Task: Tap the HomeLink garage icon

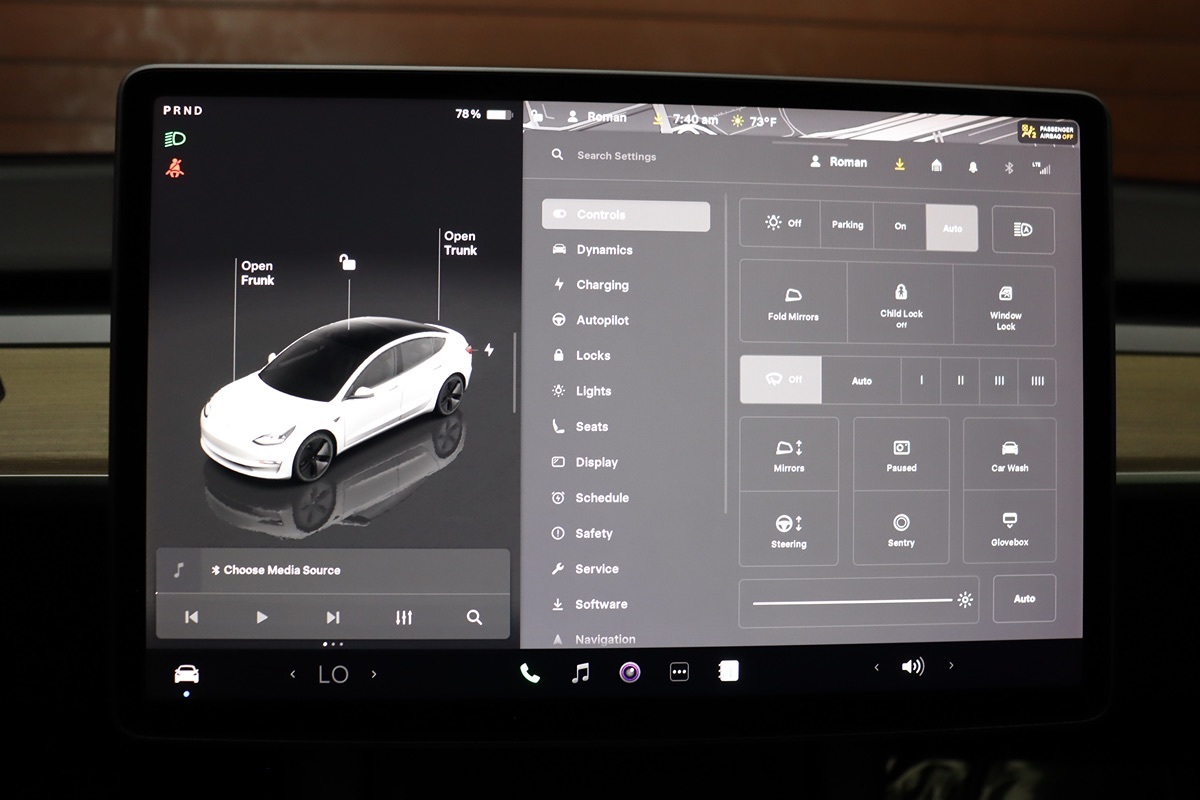Action: click(936, 166)
